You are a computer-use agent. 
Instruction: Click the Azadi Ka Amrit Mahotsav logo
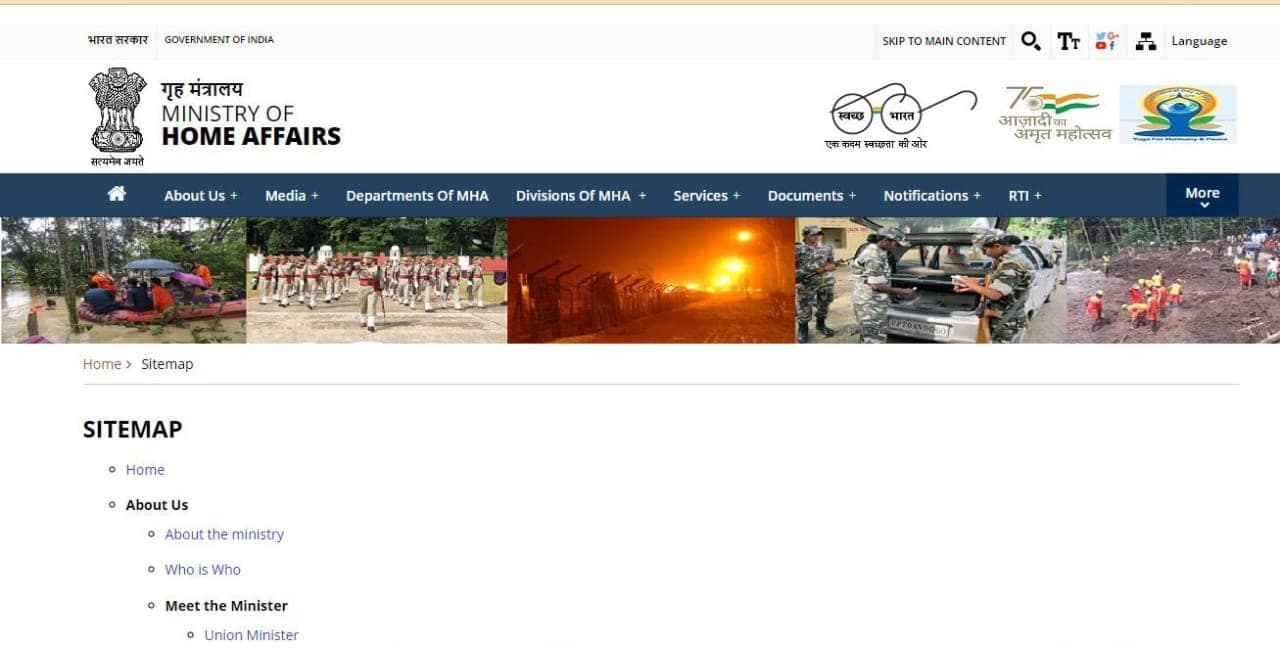pyautogui.click(x=1054, y=114)
